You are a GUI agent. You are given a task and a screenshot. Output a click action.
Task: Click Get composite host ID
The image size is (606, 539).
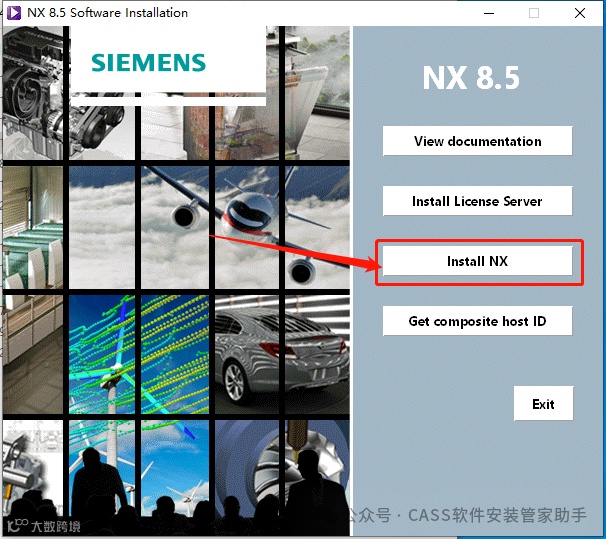click(x=477, y=321)
